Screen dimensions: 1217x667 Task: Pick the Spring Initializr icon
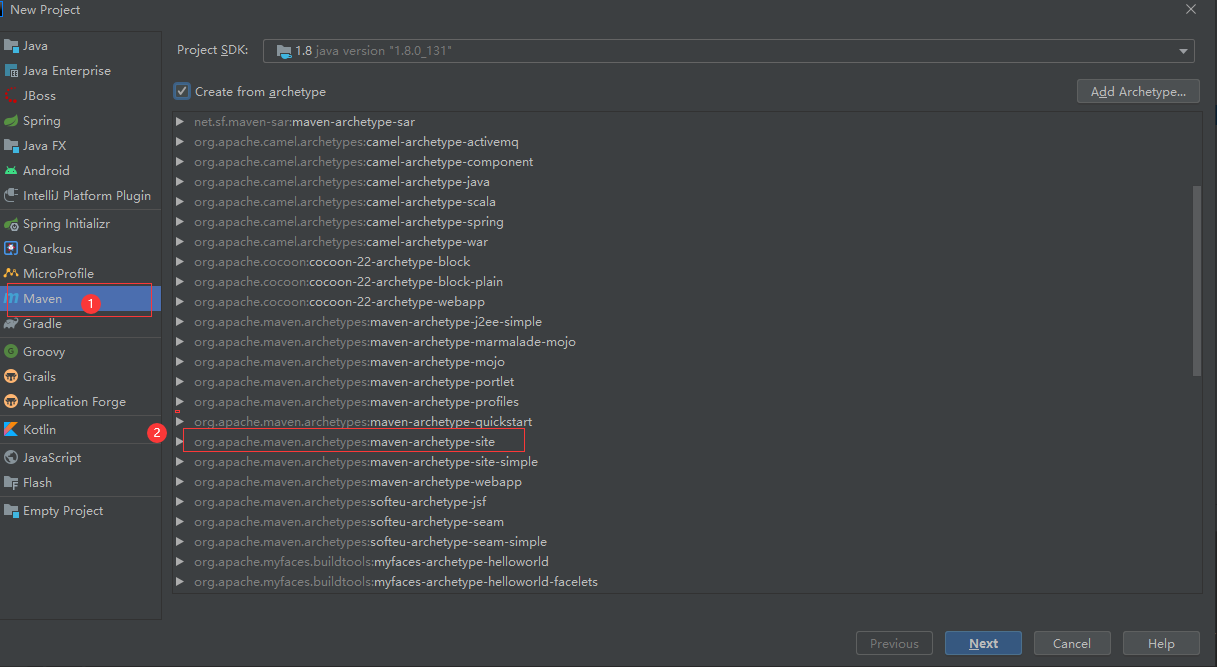click(11, 224)
